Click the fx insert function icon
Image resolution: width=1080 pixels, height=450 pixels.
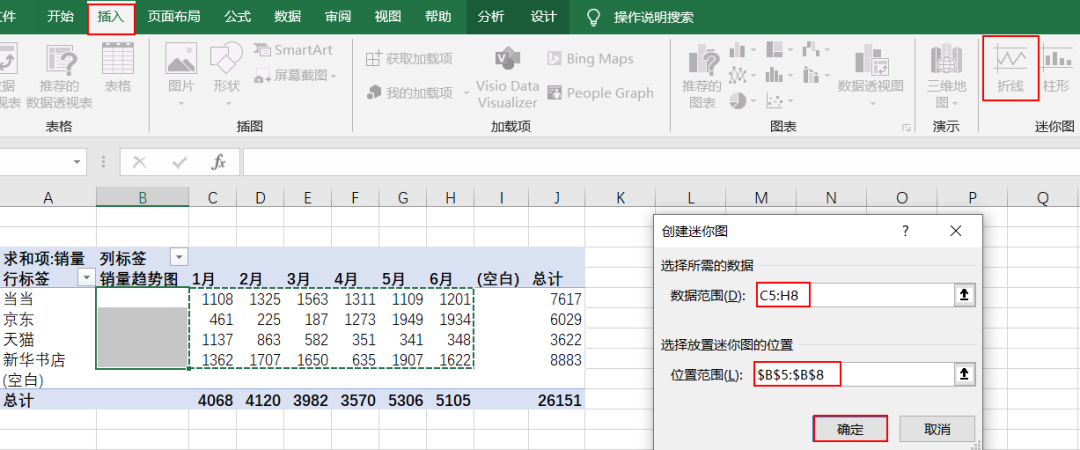tap(218, 162)
